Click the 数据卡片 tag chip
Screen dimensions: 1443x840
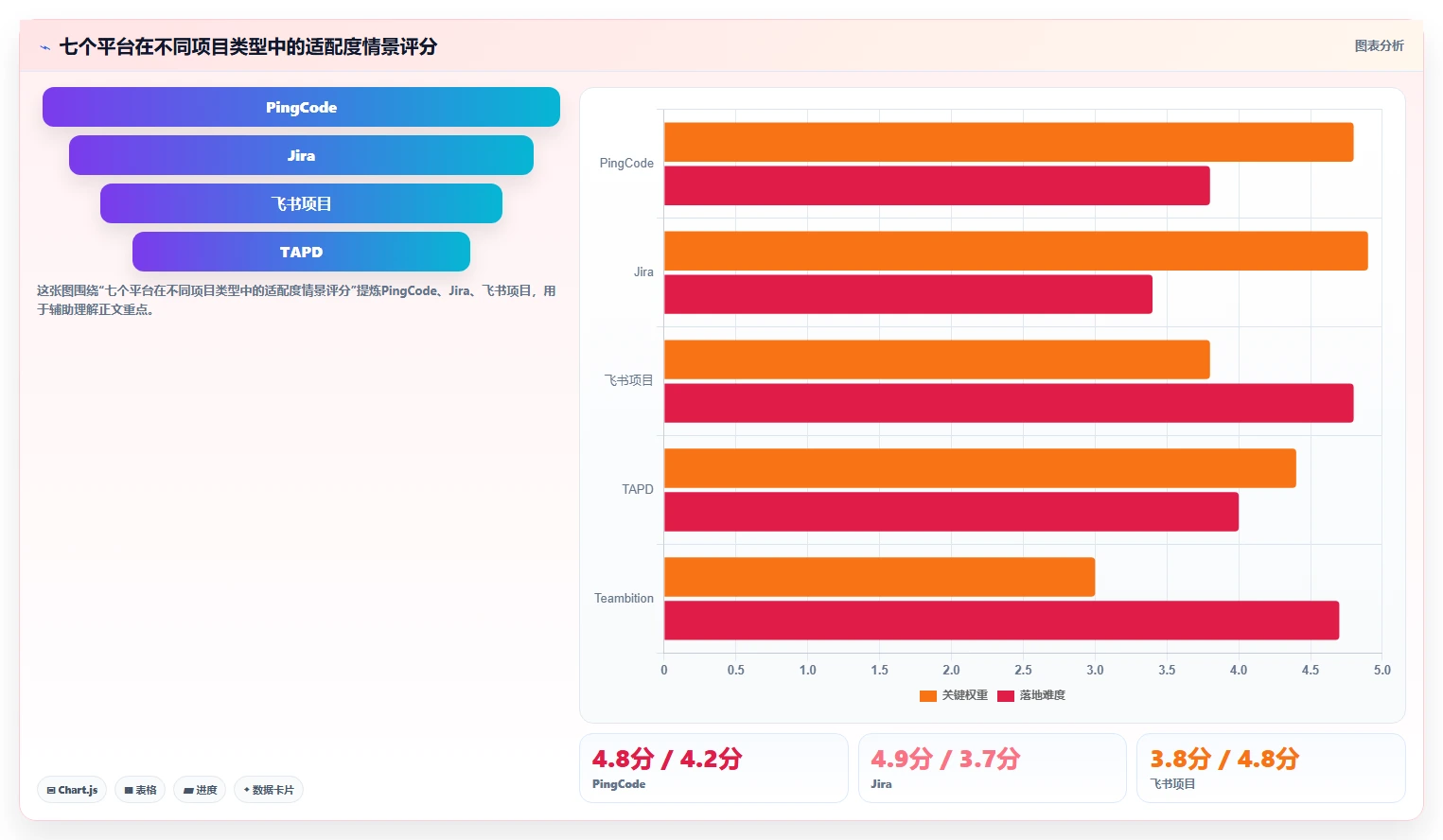(x=269, y=790)
